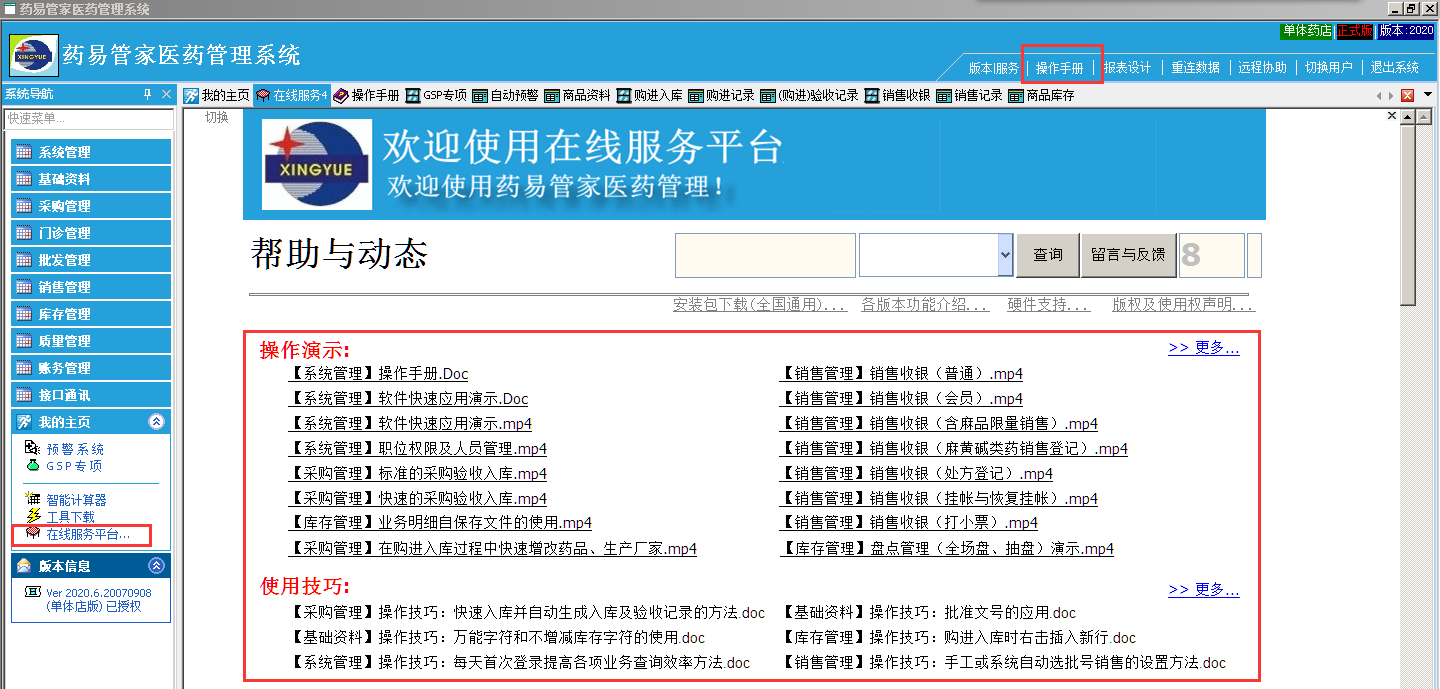Screen dimensions: 1440x689
Task: Open the tab list dropdown arrow in tab bar
Action: (1428, 95)
